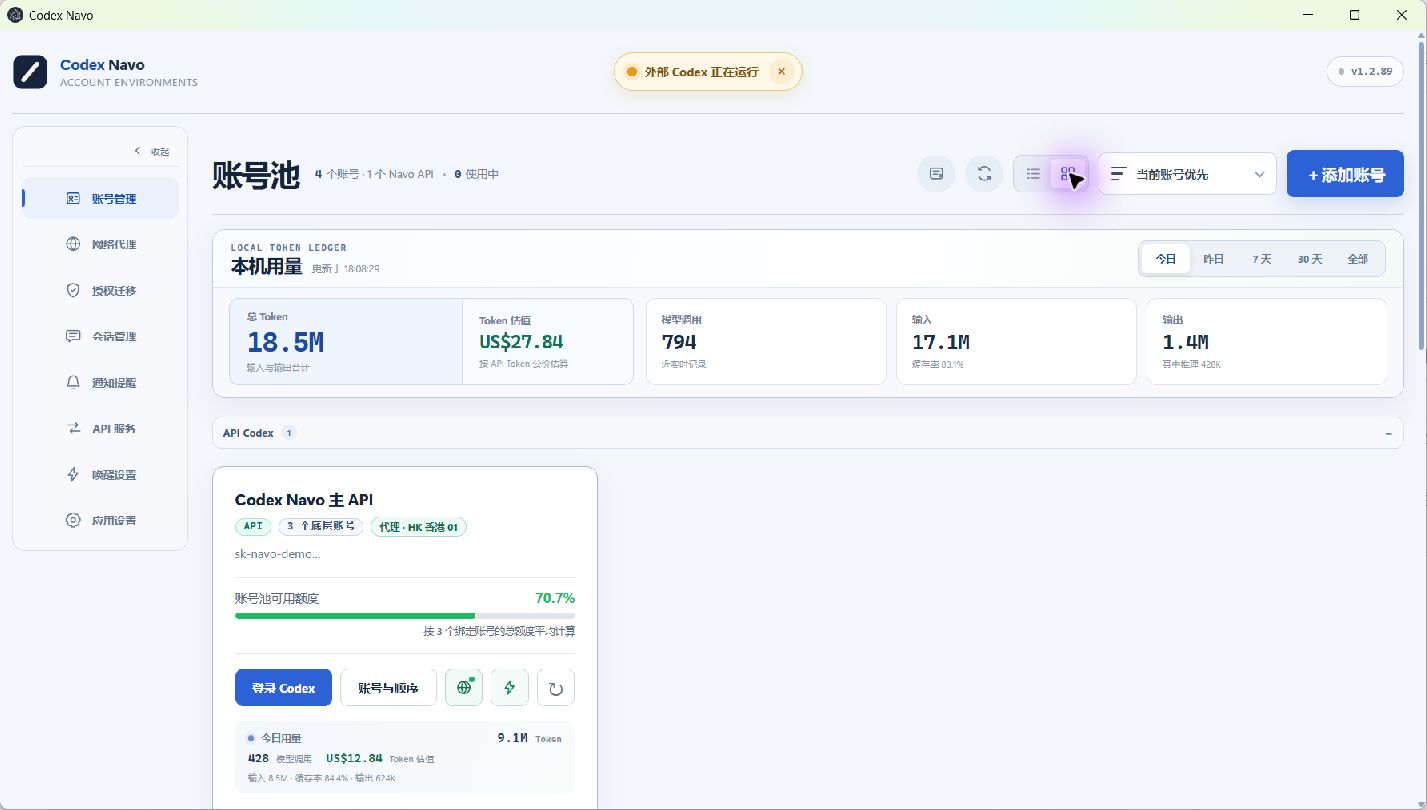
Task: Select the 全部 range tab
Action: [x=1357, y=259]
